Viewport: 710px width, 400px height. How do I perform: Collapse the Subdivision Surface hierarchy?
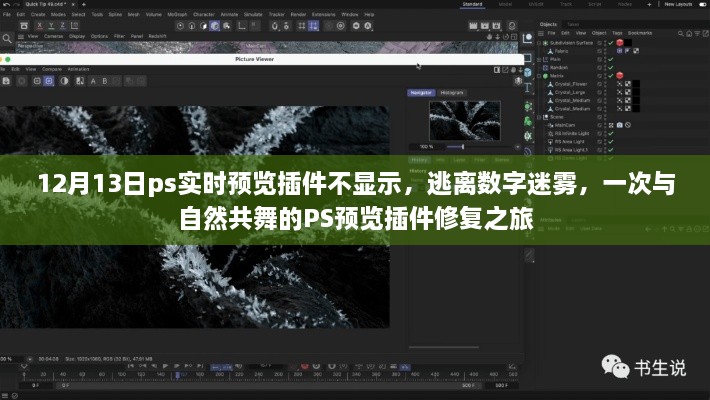pos(539,43)
